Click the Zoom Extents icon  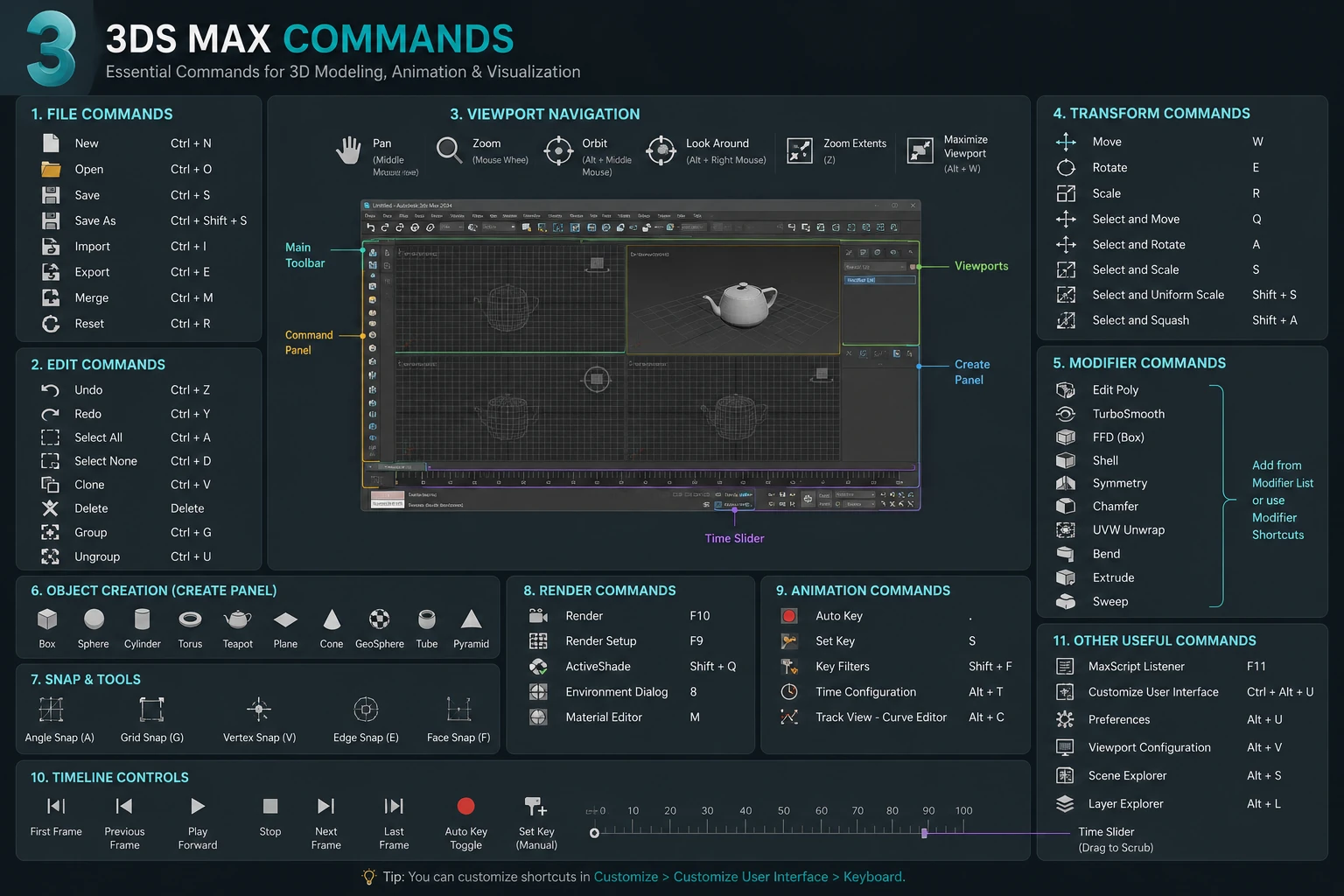(800, 150)
